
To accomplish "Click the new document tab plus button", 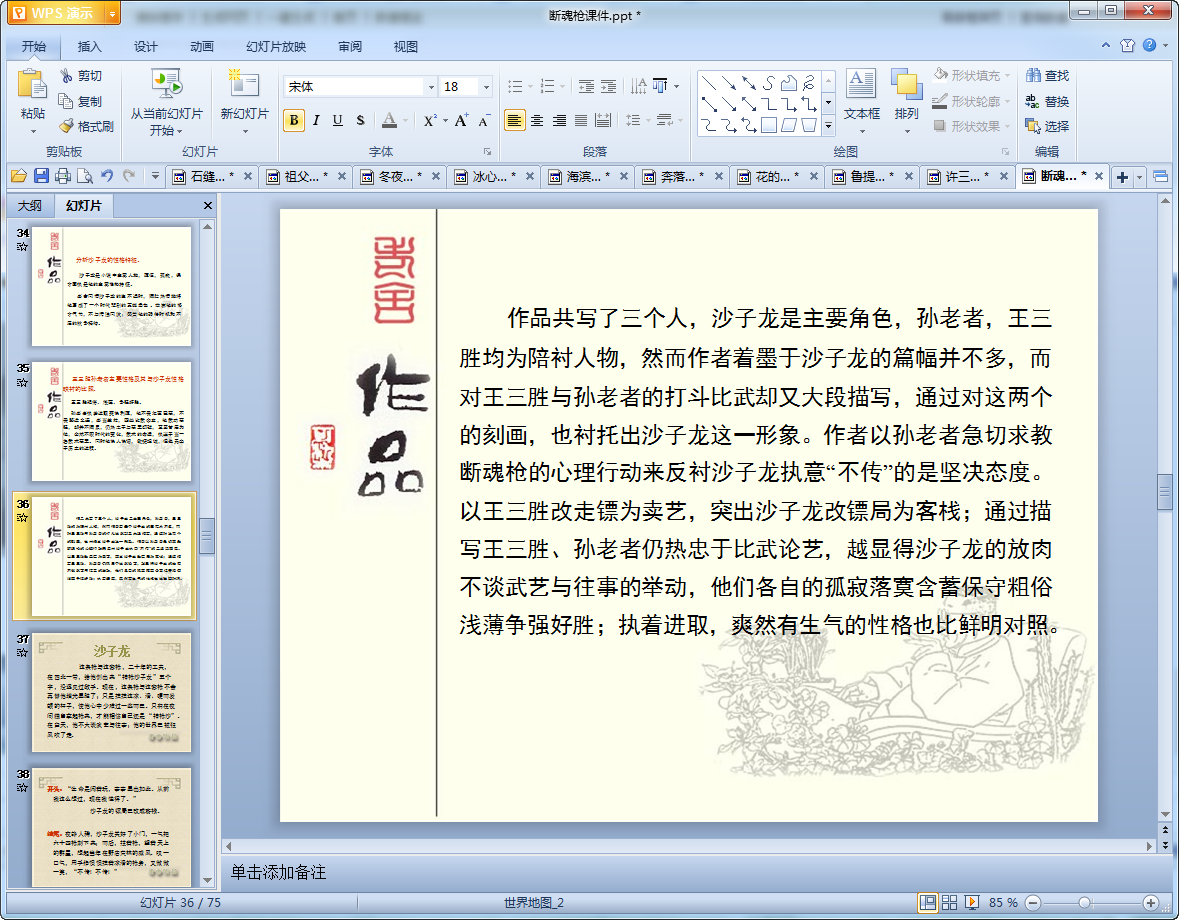I will pos(1123,177).
